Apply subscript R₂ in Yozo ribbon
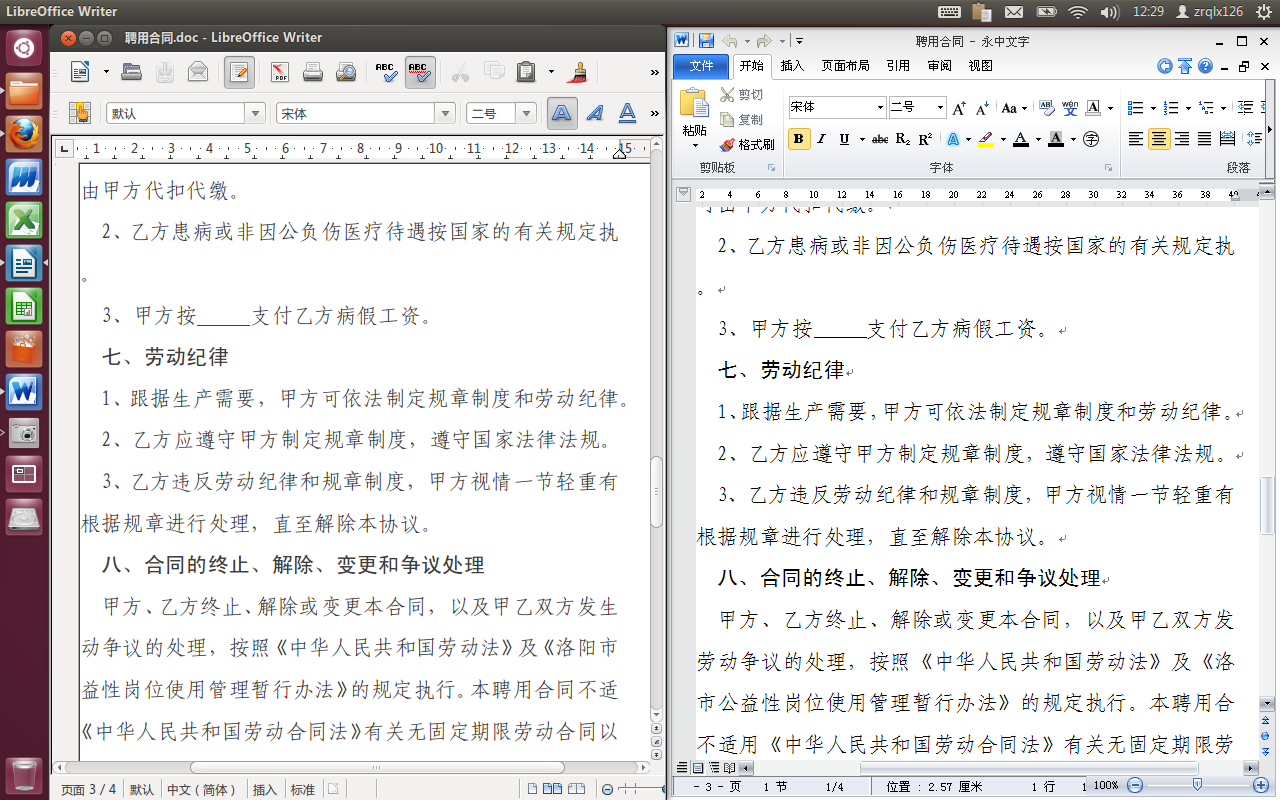The width and height of the screenshot is (1280, 800). click(x=903, y=139)
